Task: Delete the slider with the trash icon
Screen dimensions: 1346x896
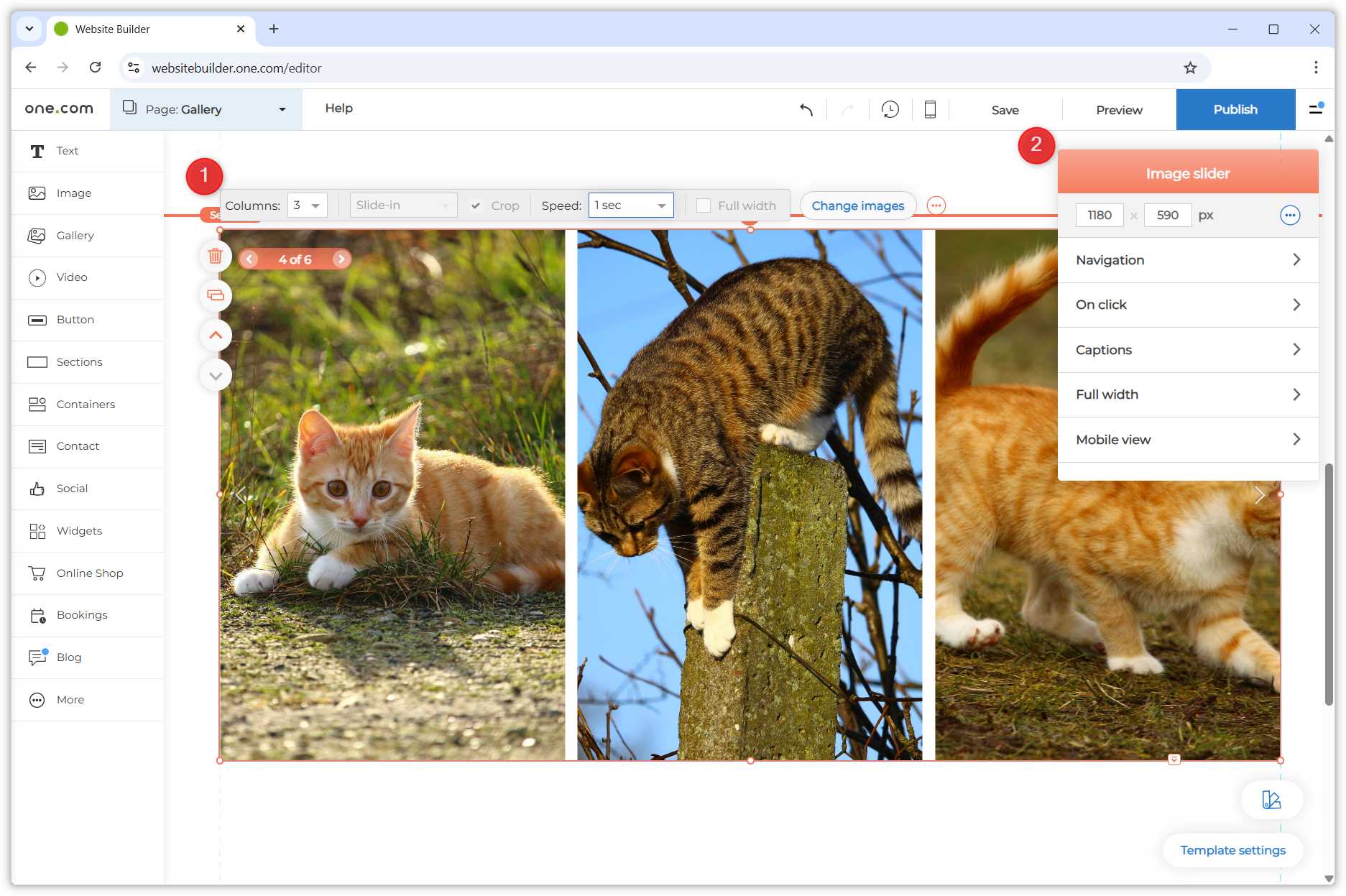Action: [215, 256]
